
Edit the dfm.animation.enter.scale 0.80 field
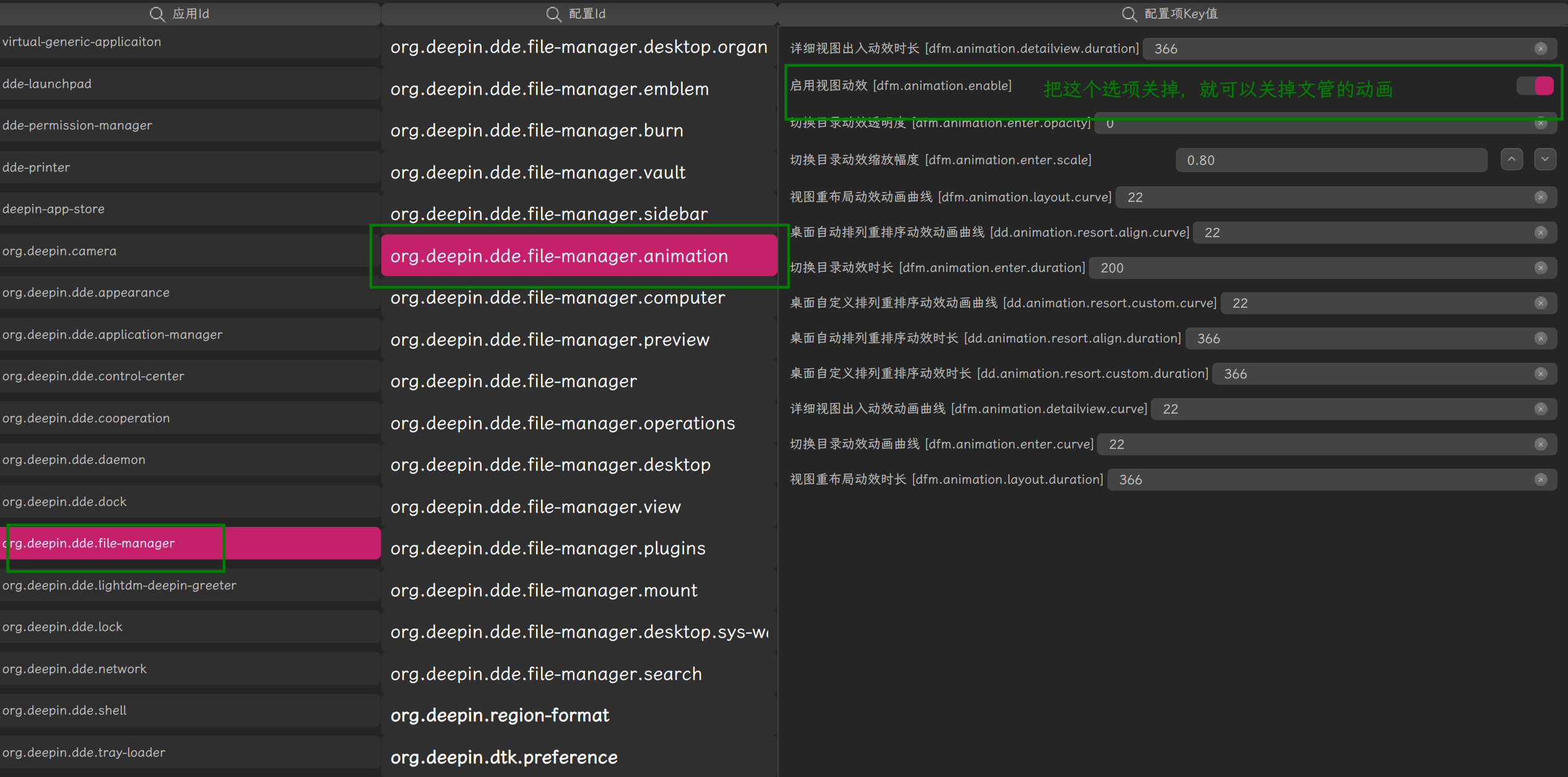(1331, 160)
